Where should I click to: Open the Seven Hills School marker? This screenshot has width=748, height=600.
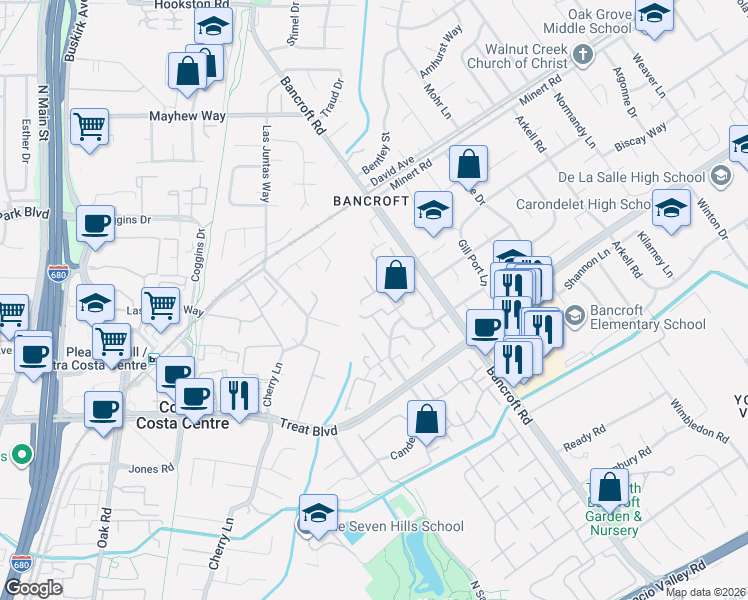coord(318,514)
